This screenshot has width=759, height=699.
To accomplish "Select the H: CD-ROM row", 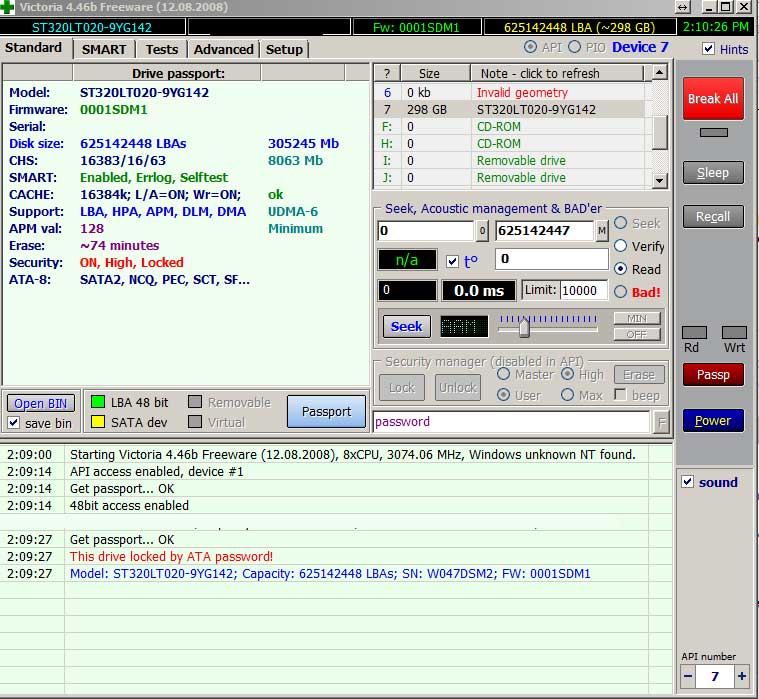I will click(509, 143).
